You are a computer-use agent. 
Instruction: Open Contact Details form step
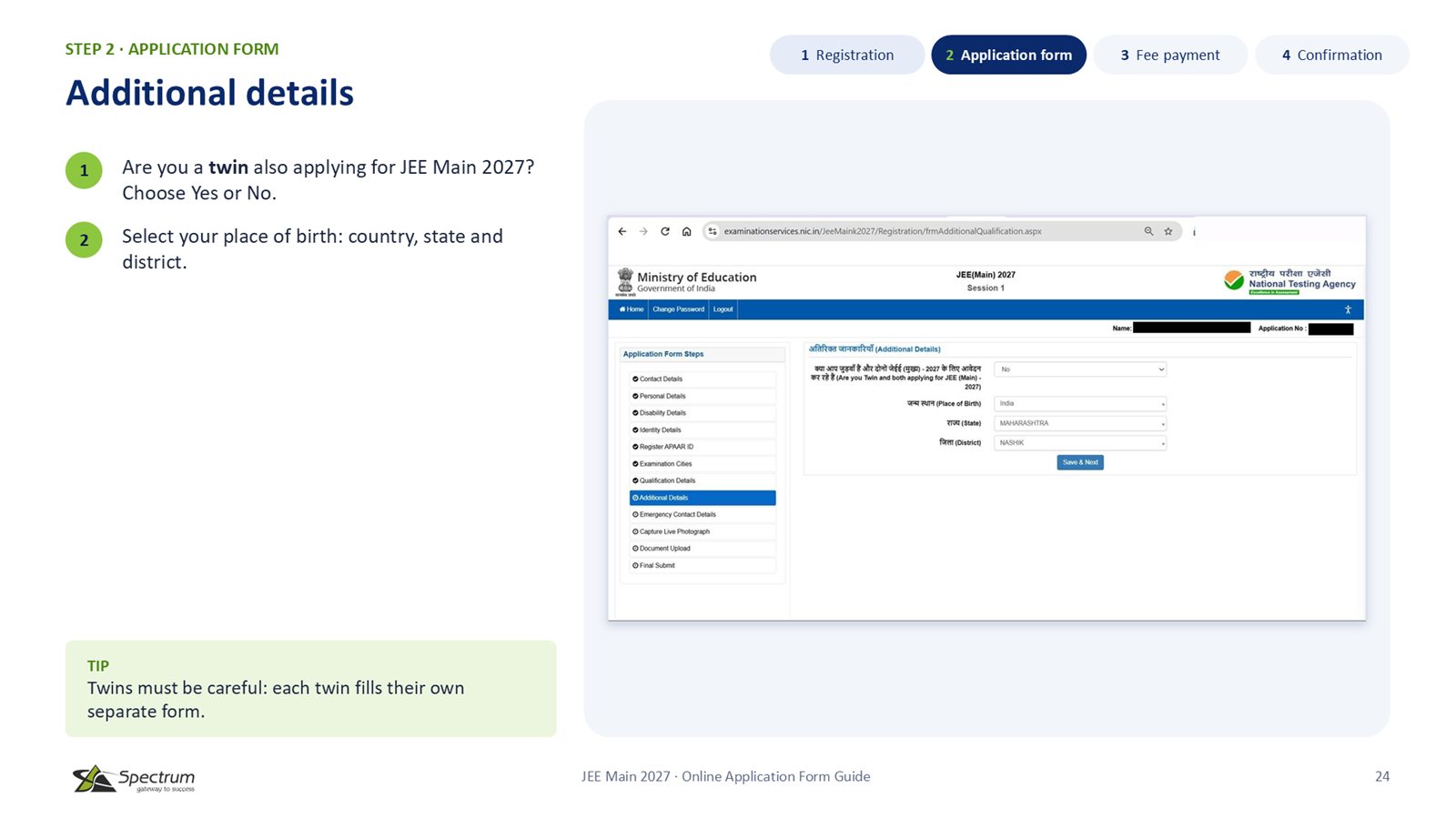pyautogui.click(x=703, y=379)
